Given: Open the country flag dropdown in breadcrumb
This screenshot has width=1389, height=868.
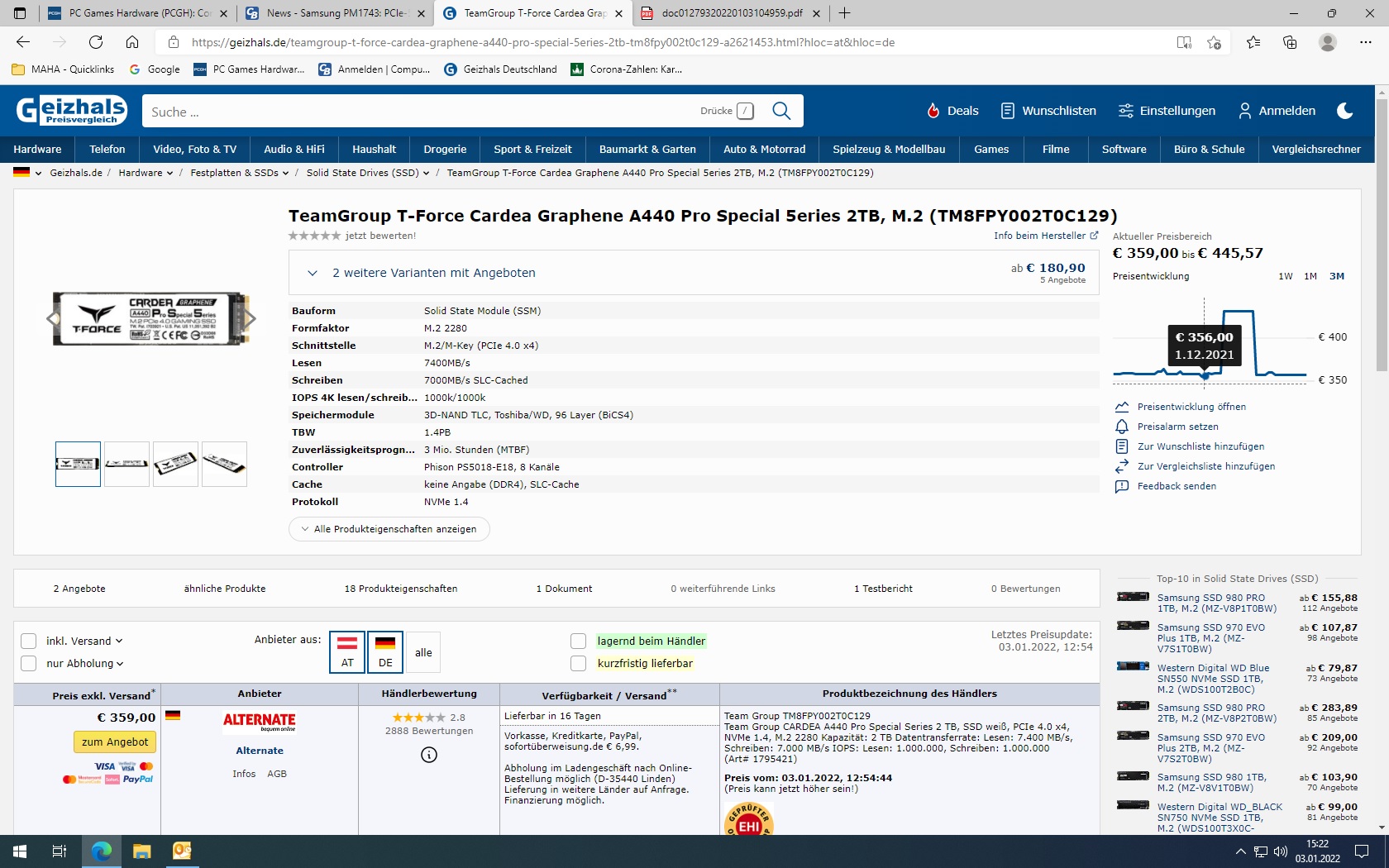Looking at the screenshot, I should point(27,173).
